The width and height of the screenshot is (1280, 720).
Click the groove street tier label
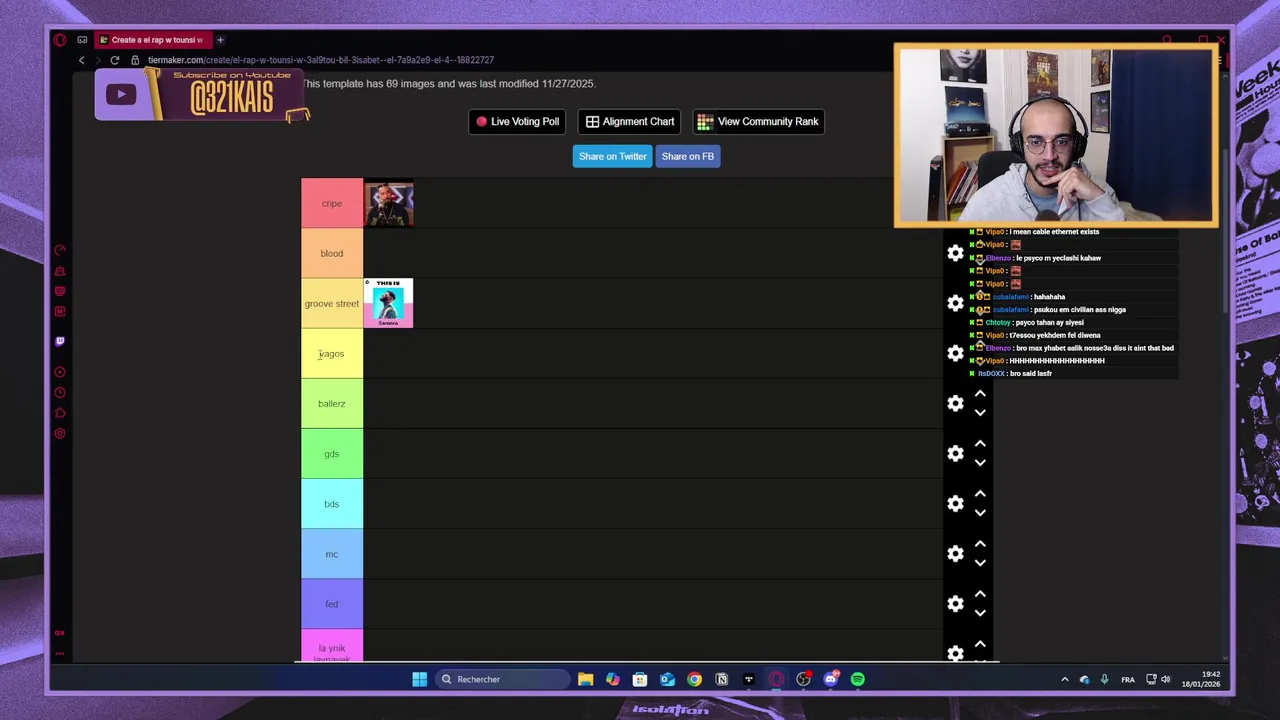coord(332,303)
